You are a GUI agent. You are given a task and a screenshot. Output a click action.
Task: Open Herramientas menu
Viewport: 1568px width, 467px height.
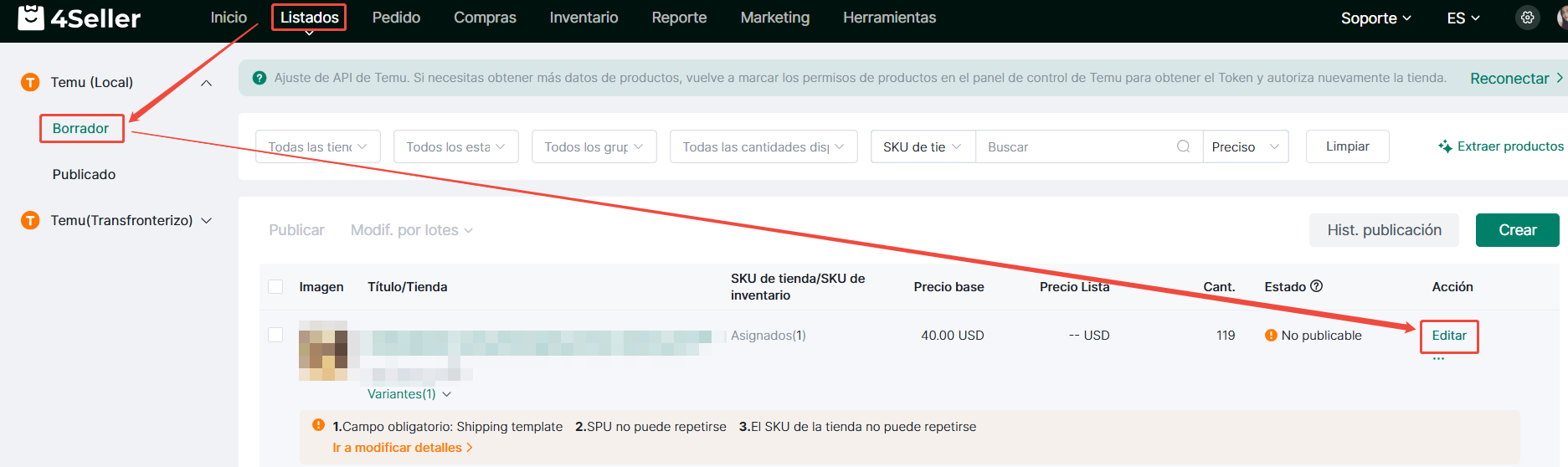point(889,18)
